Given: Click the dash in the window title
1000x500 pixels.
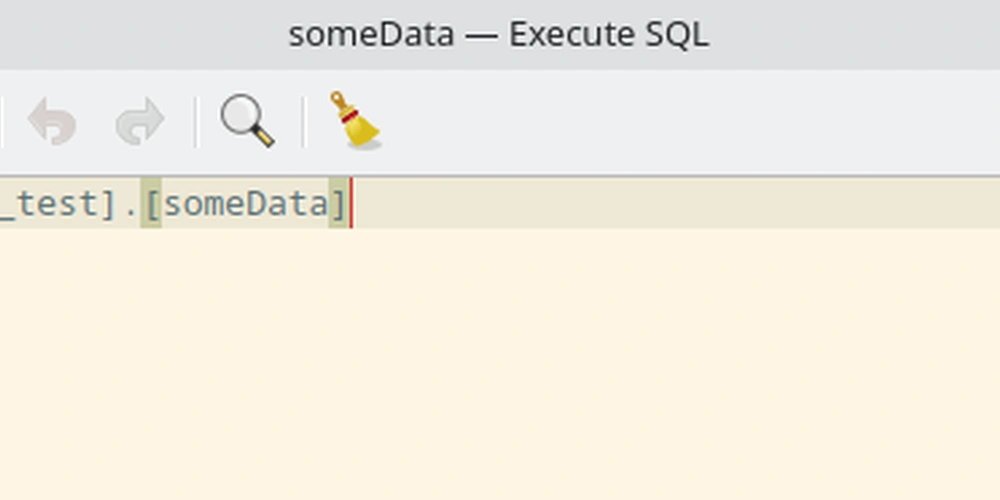Looking at the screenshot, I should (482, 36).
